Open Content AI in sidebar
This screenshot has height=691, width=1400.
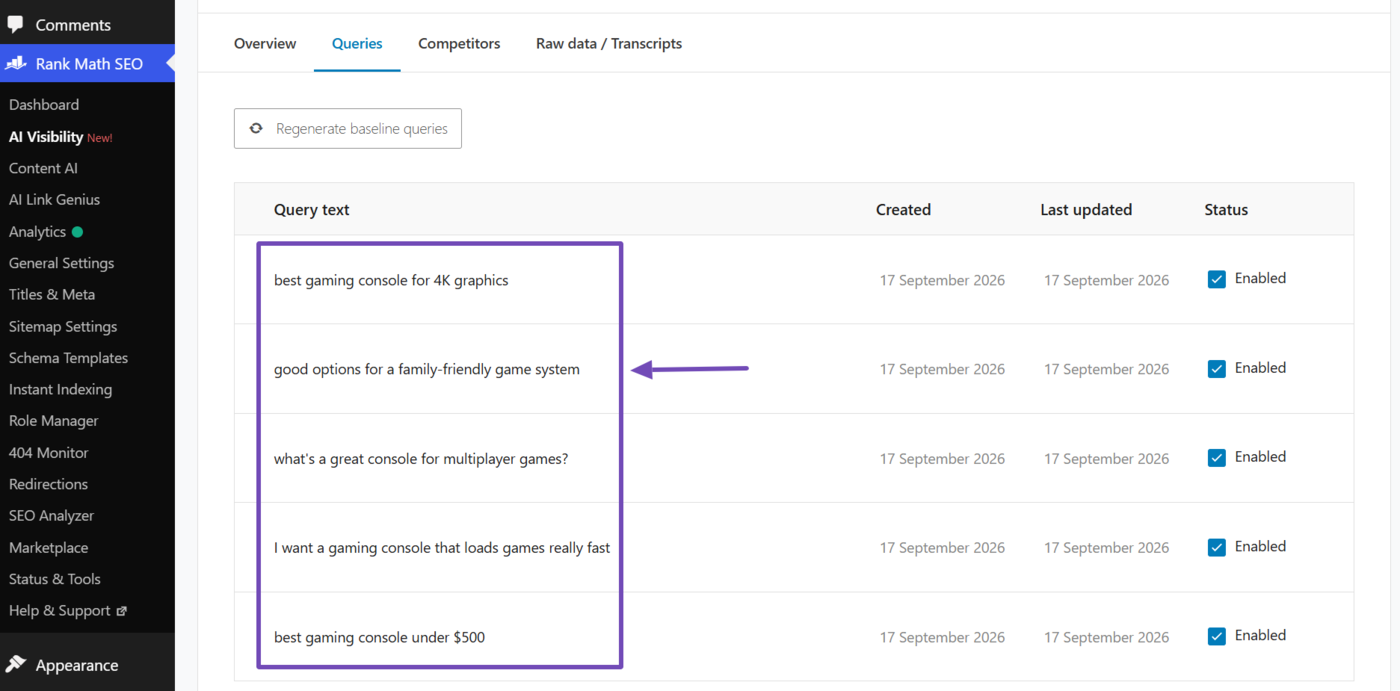(43, 168)
